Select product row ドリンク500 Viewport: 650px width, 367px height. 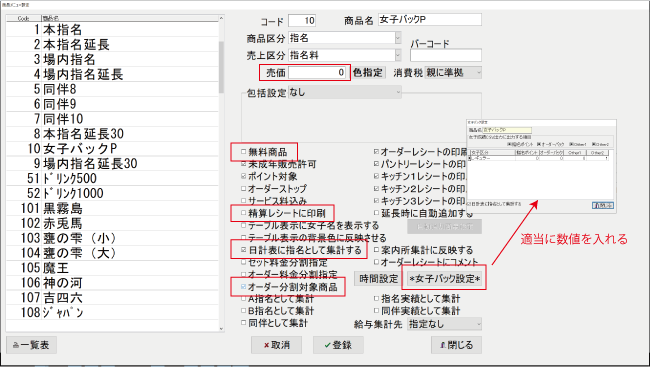(x=112, y=178)
